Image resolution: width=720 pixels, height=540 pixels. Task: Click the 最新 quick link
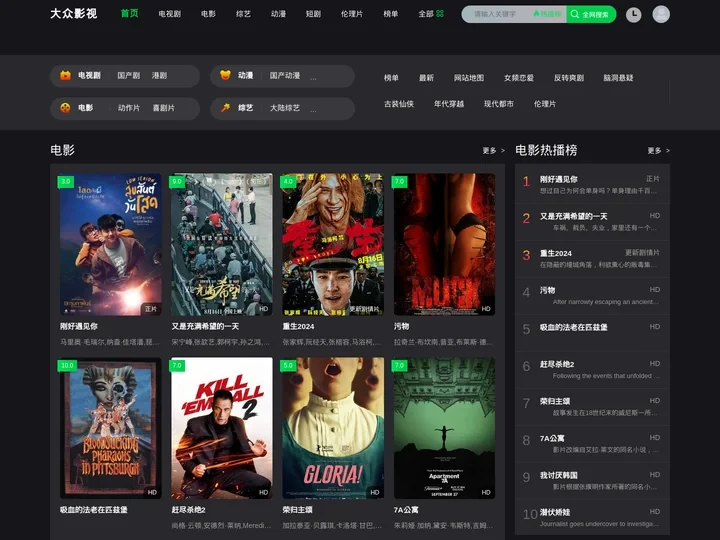tap(426, 78)
